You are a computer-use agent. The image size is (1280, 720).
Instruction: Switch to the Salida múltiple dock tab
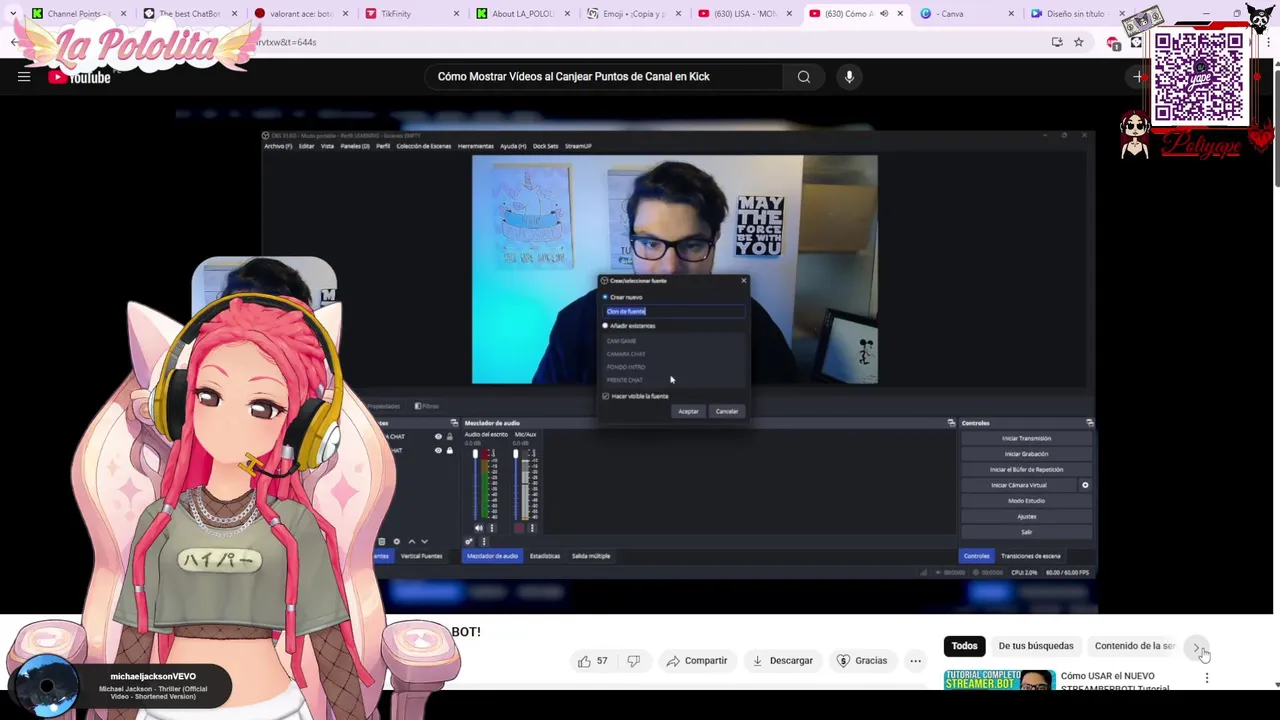[x=591, y=556]
